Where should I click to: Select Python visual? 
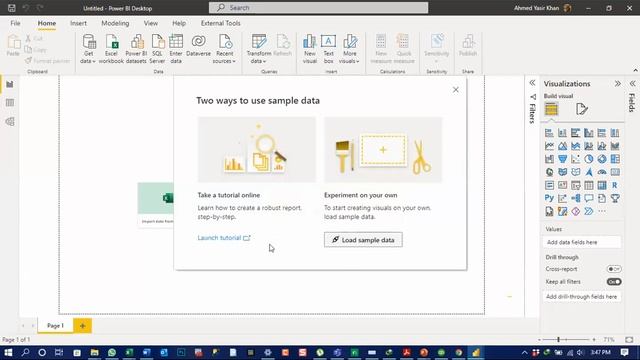[x=549, y=198]
